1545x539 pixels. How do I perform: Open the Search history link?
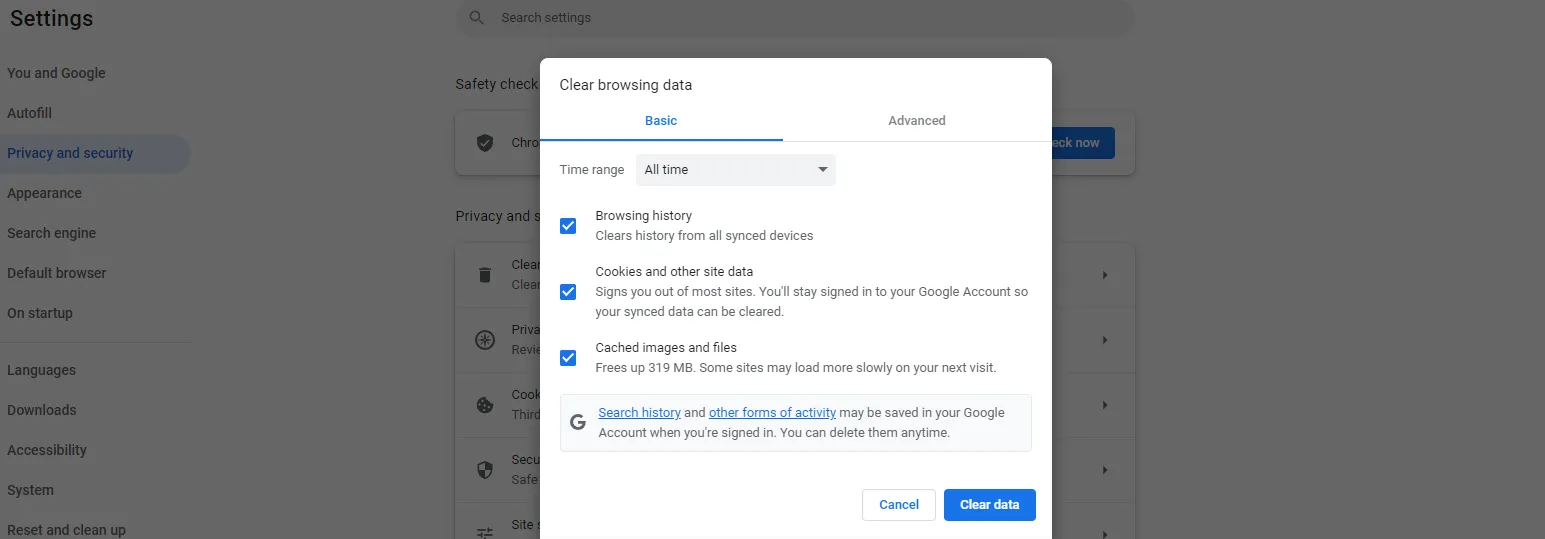639,413
